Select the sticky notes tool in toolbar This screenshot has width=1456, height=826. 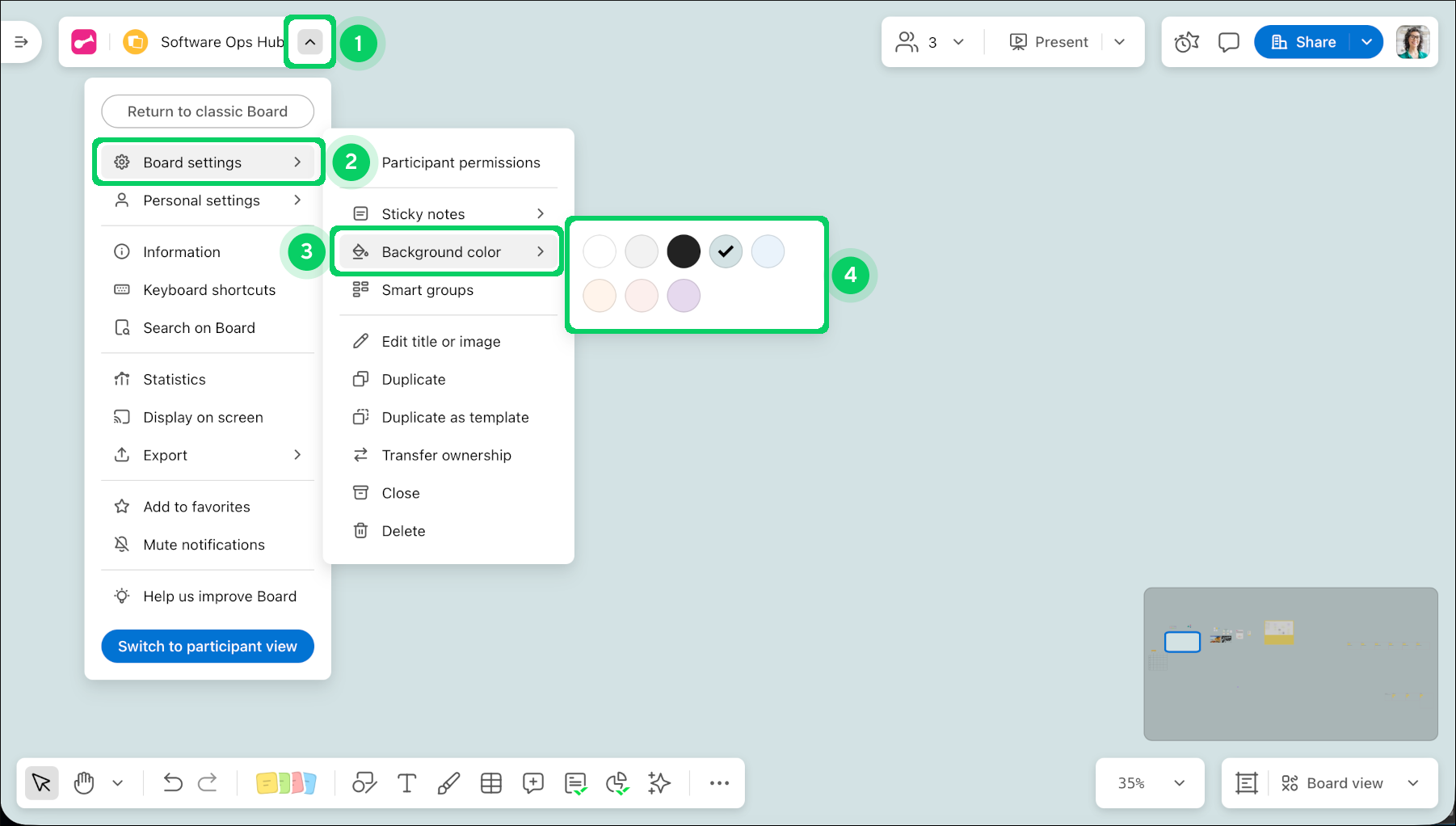click(x=285, y=783)
